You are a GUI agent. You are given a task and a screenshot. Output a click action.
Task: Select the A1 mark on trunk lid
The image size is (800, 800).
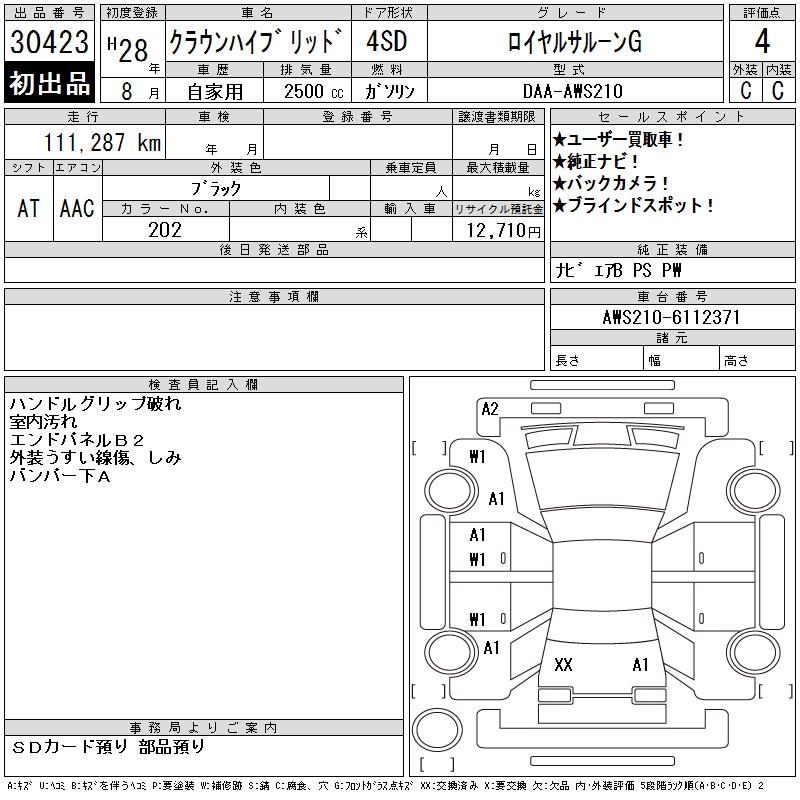point(640,665)
